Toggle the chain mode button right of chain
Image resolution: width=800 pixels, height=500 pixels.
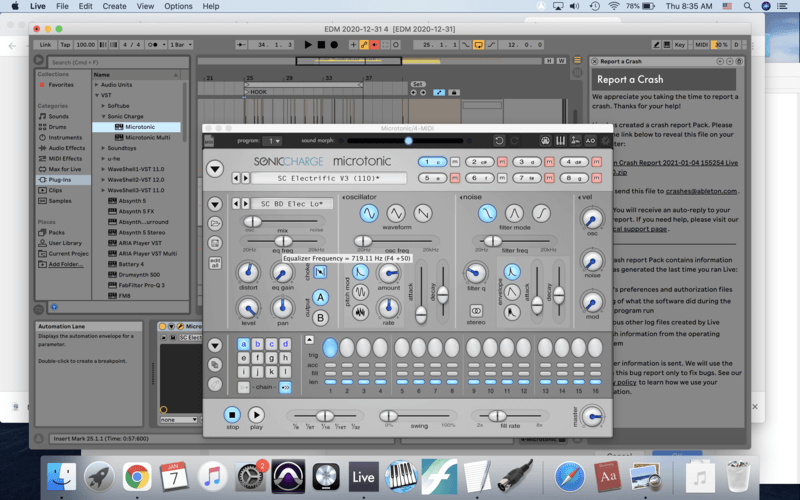285,387
